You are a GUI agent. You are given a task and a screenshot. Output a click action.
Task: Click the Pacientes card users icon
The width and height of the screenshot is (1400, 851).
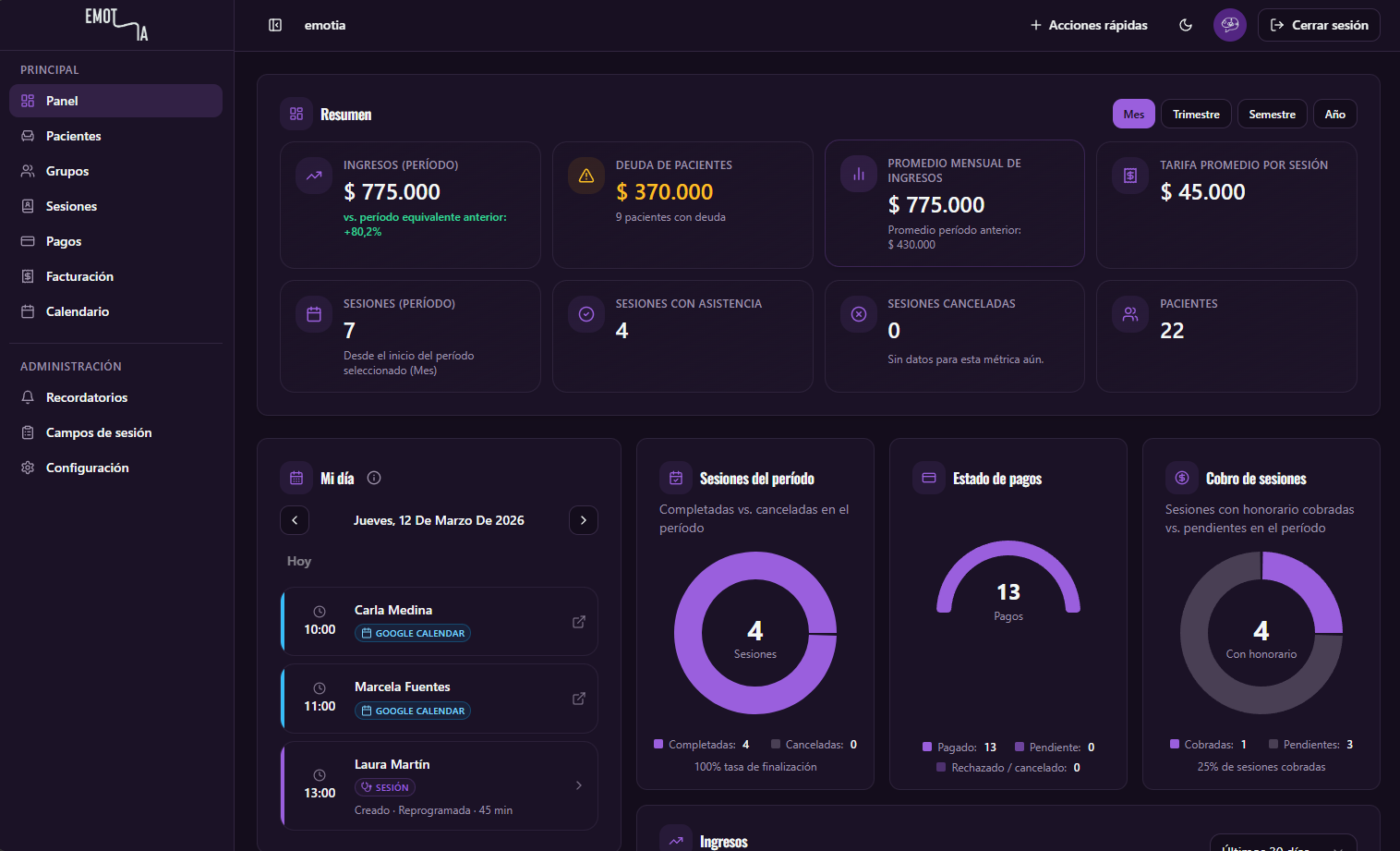[1130, 314]
